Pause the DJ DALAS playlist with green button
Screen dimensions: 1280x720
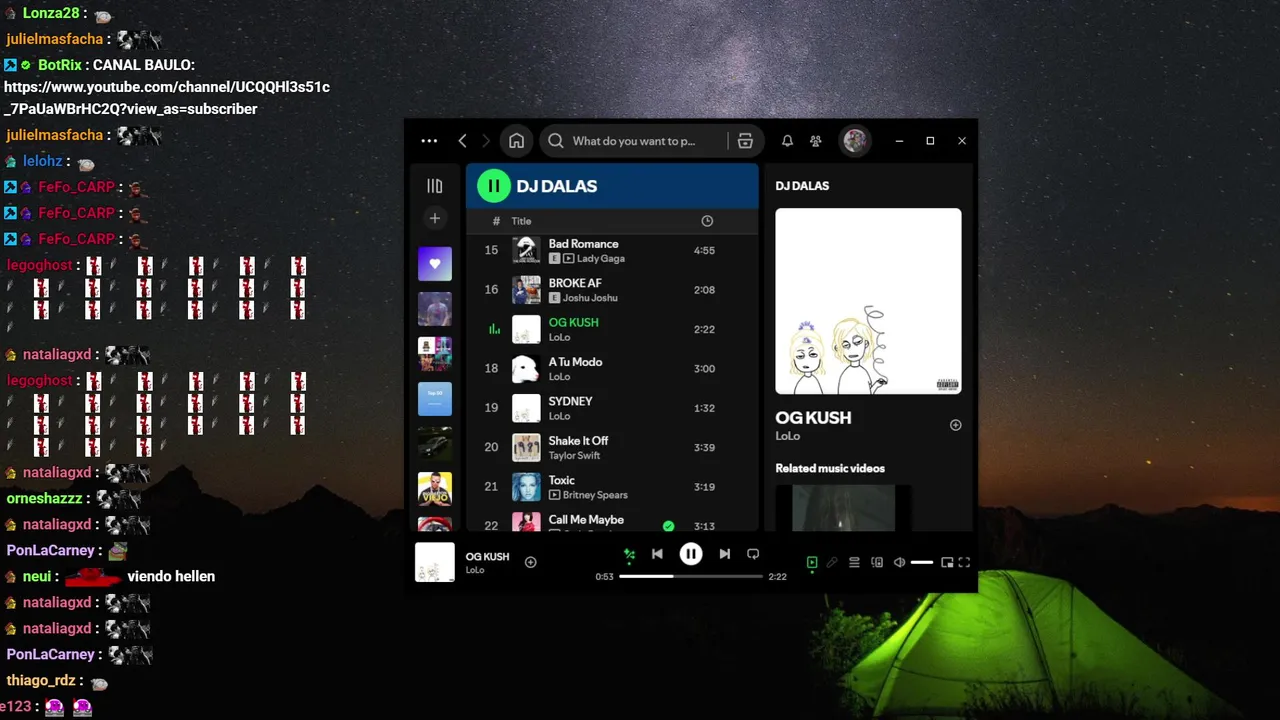(x=493, y=186)
